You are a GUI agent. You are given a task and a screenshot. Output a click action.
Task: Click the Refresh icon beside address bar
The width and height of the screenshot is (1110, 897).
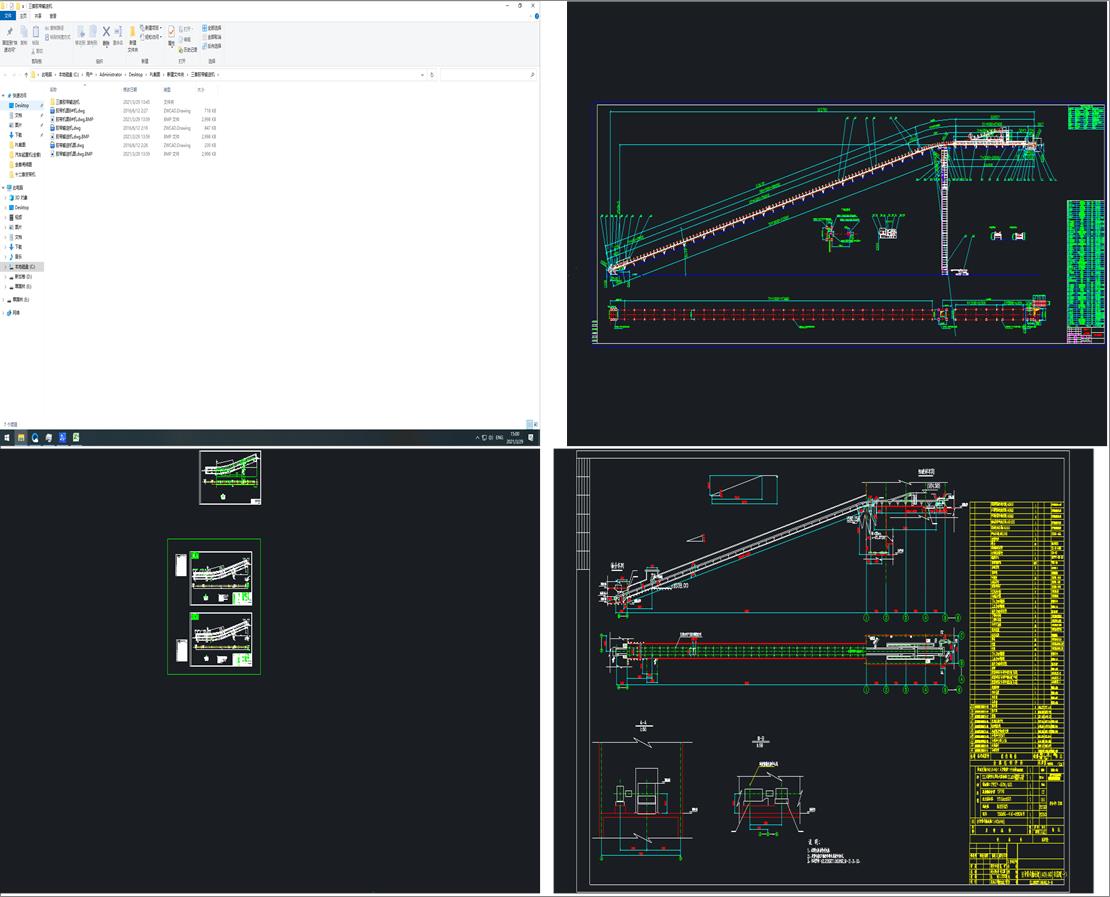point(432,74)
